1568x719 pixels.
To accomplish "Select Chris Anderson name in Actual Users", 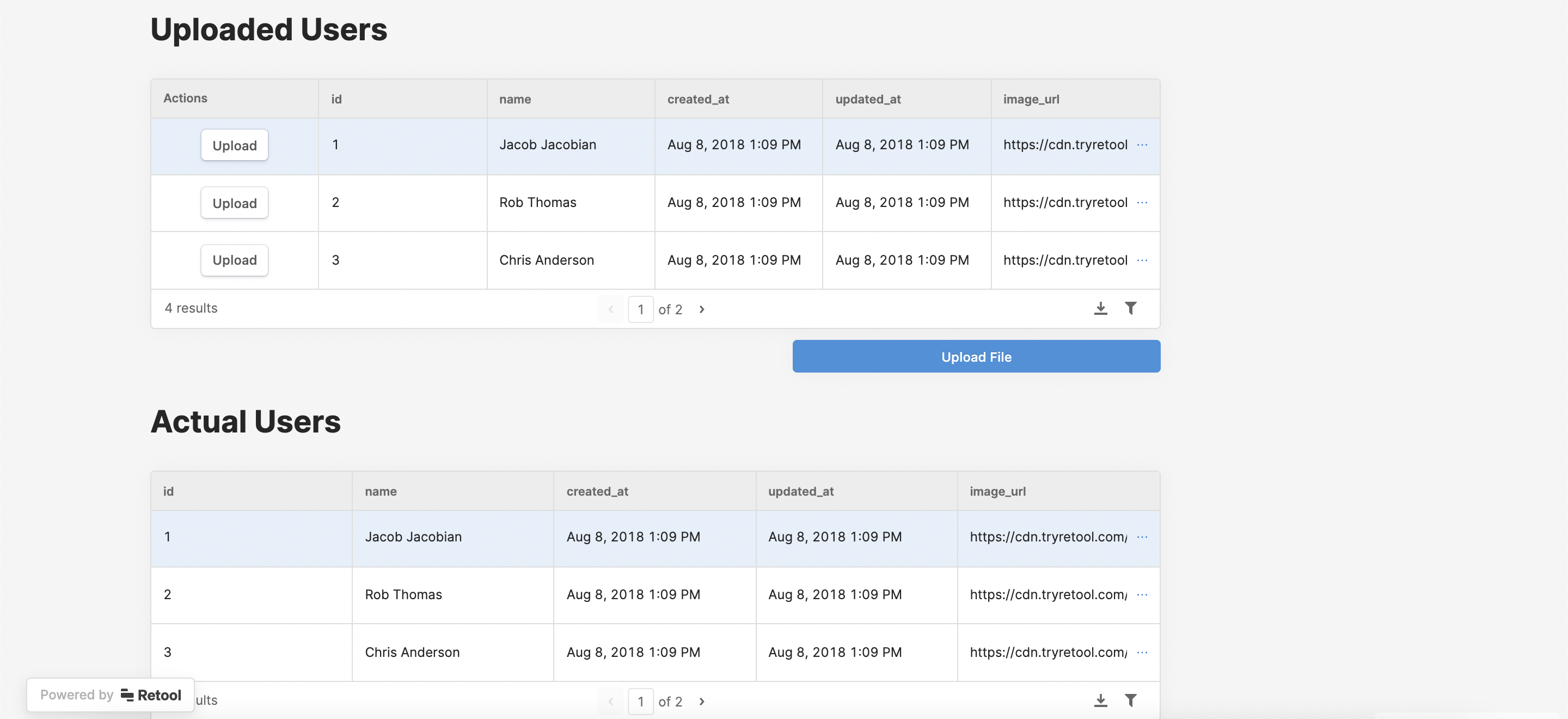I will [412, 653].
